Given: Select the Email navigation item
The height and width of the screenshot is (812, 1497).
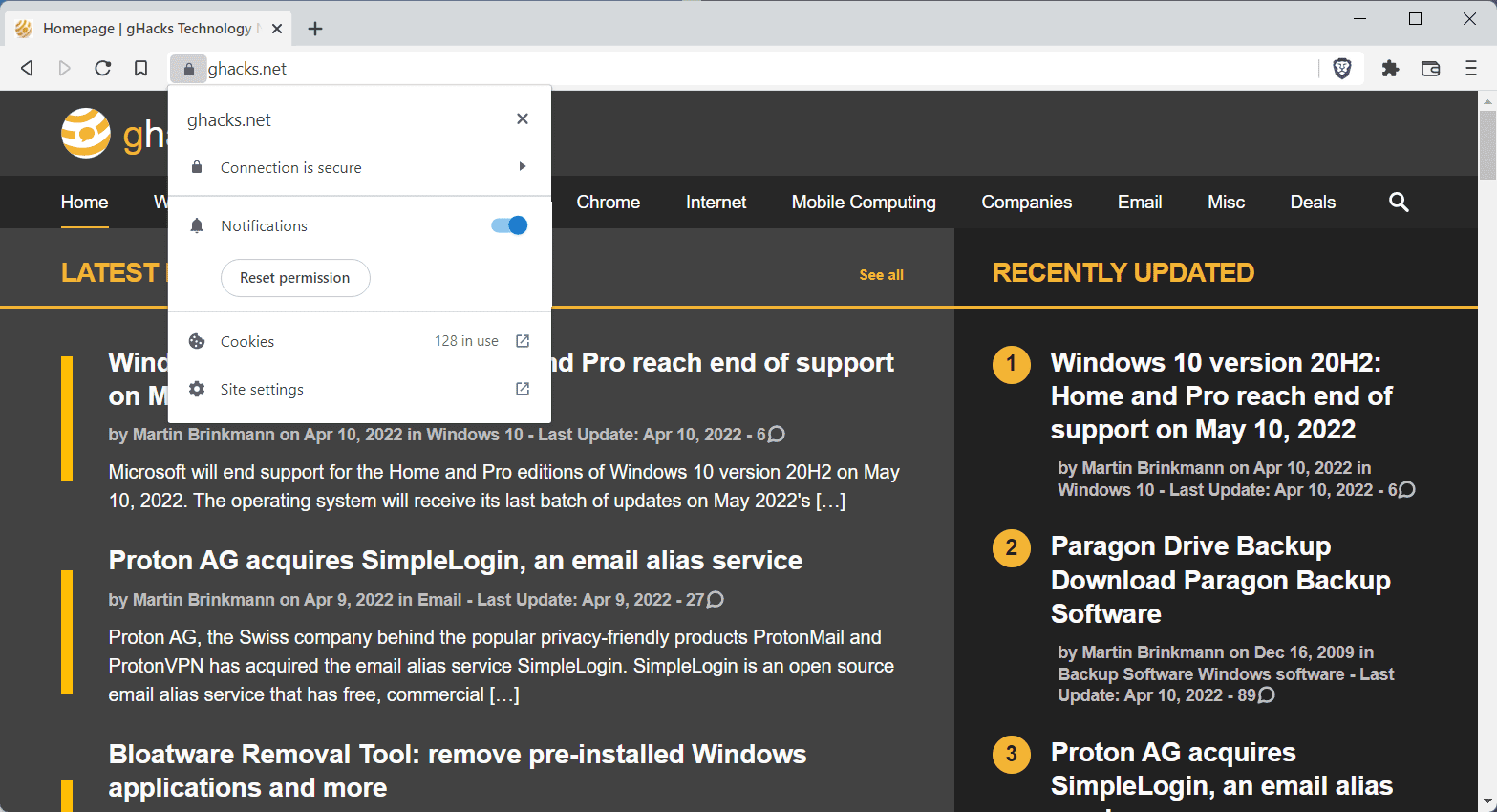Looking at the screenshot, I should click(x=1139, y=202).
